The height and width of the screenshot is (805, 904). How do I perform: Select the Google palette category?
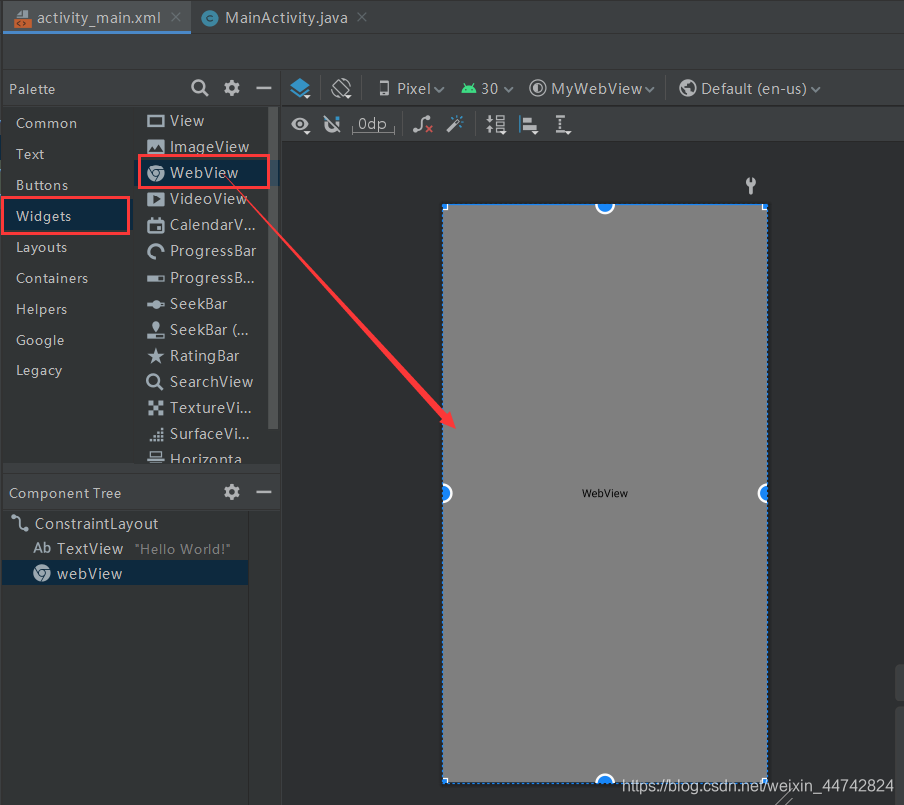pyautogui.click(x=40, y=340)
